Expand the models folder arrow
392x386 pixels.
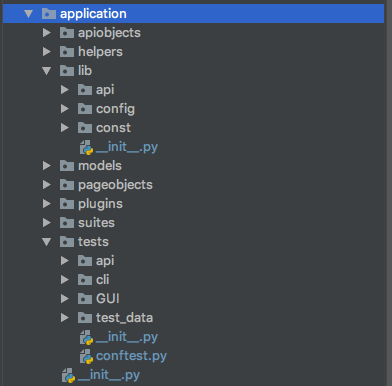click(x=47, y=166)
